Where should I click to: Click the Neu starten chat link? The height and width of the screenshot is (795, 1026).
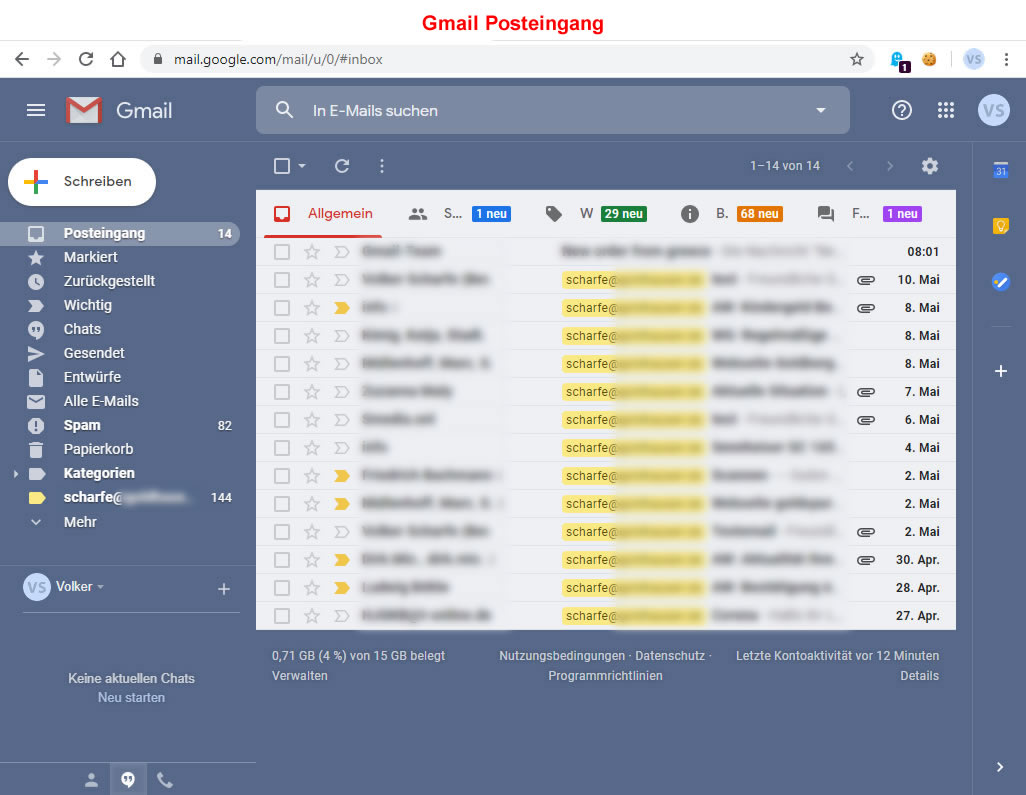(132, 698)
